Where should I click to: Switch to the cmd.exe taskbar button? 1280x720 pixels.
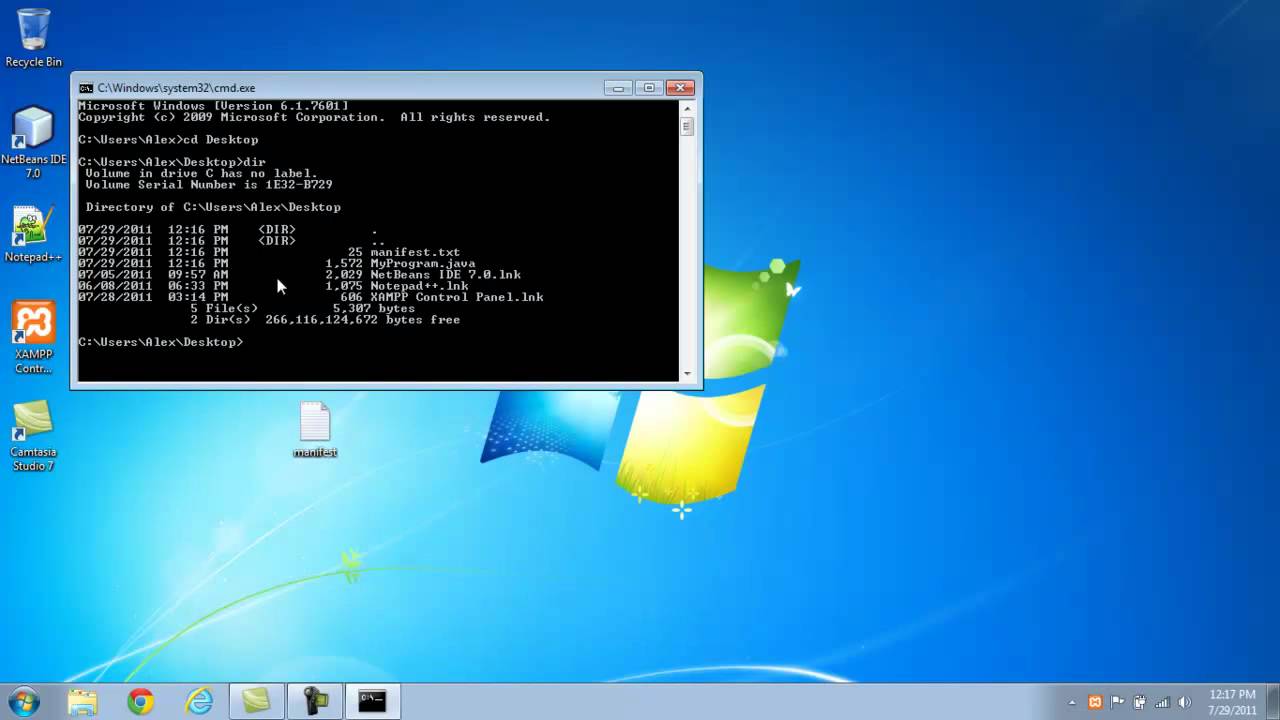coord(373,702)
